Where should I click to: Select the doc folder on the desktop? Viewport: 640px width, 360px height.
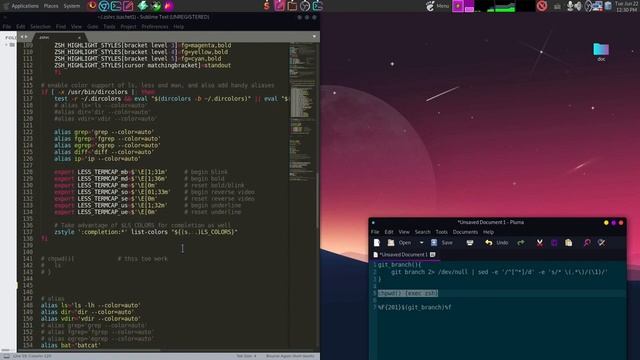pos(601,52)
